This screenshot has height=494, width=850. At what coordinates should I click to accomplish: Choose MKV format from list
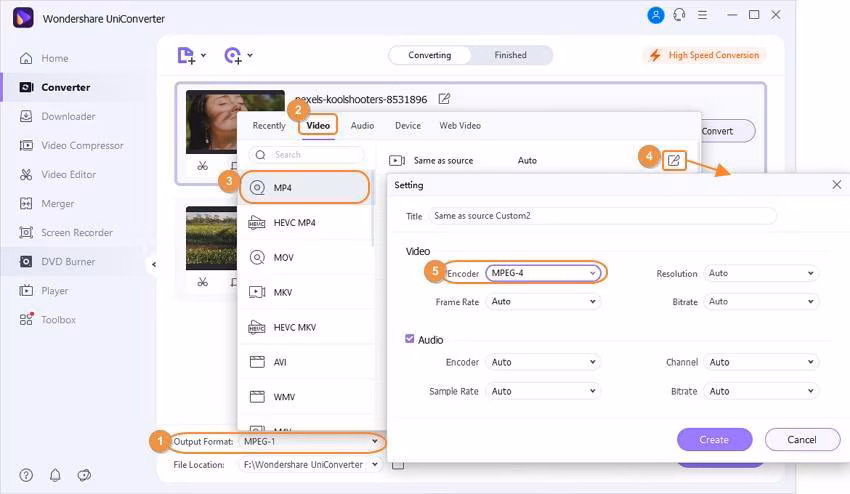pos(306,292)
